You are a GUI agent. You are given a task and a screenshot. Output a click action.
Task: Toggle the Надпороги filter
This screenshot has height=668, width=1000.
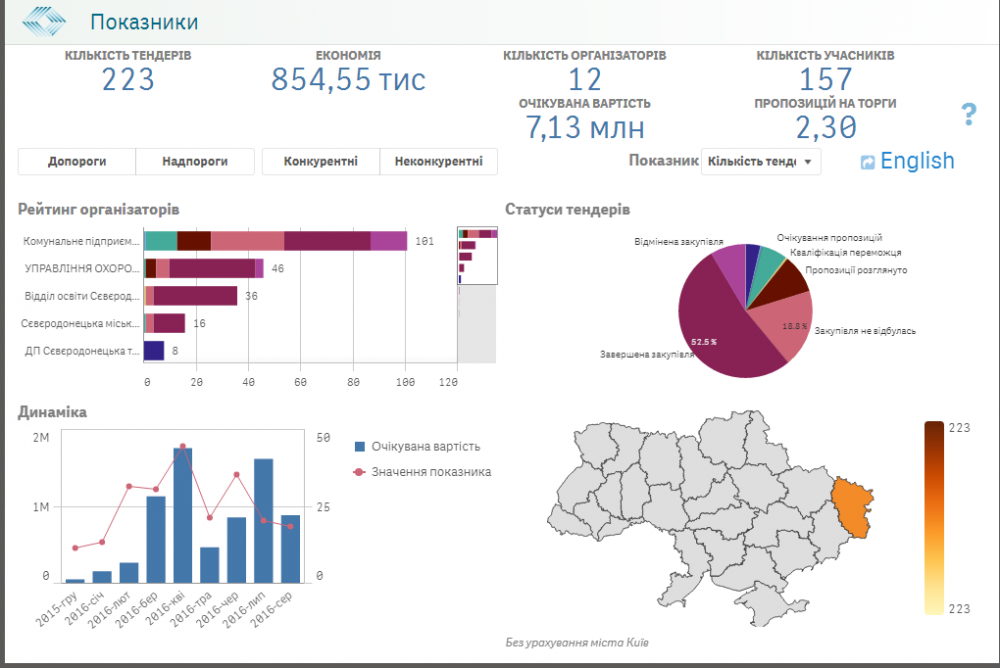(194, 161)
